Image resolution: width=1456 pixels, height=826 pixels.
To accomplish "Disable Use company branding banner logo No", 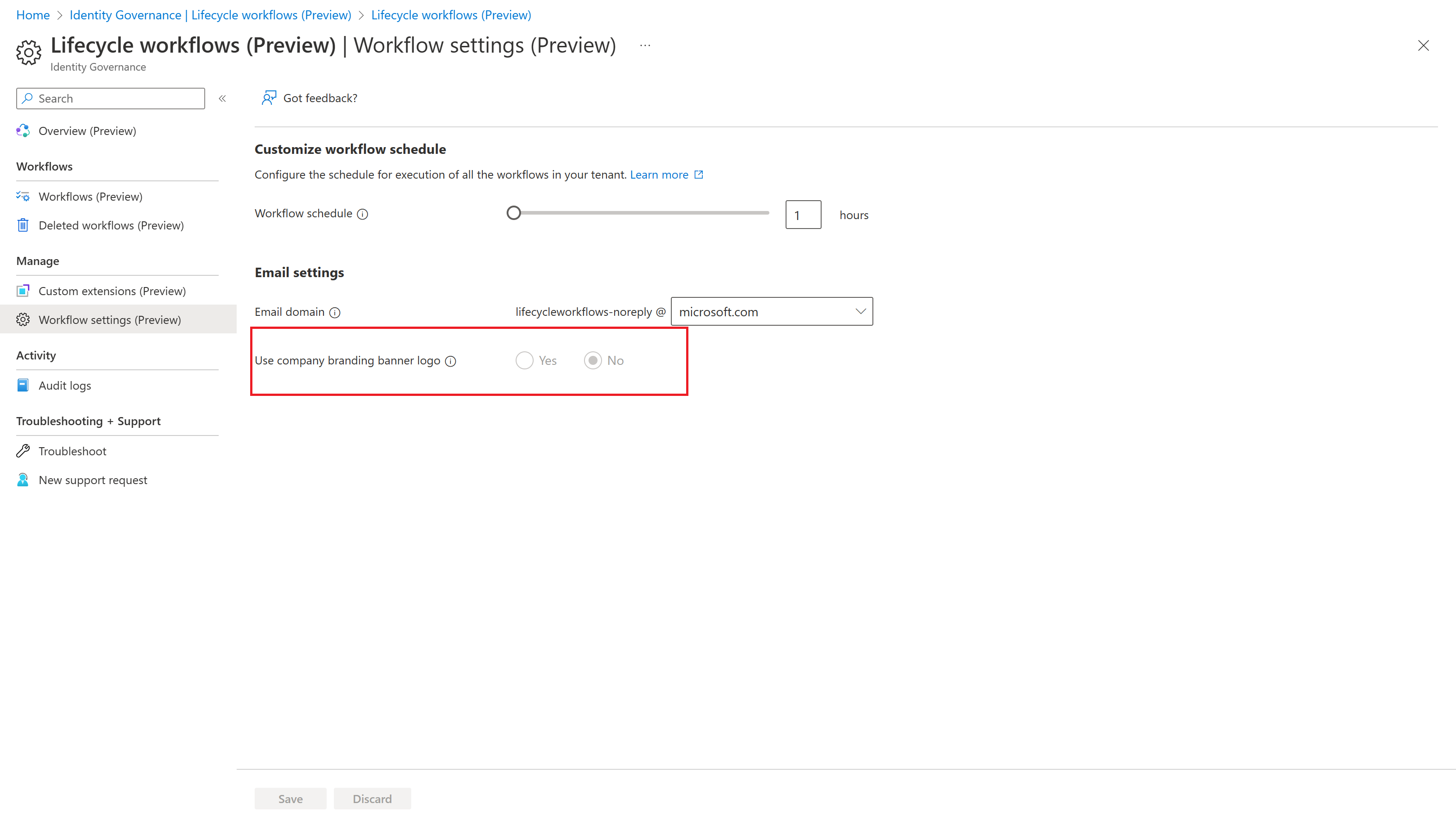I will tap(593, 360).
